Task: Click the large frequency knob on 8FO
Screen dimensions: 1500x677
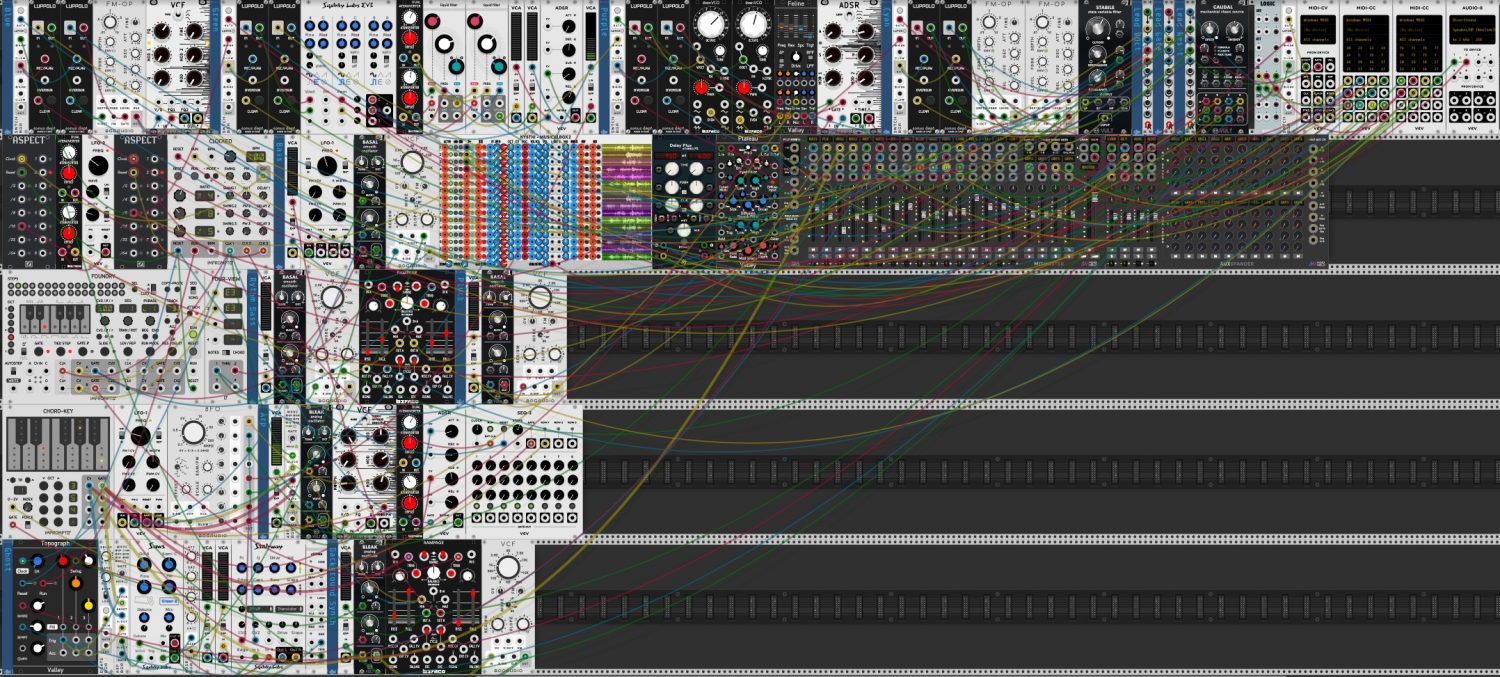Action: [x=193, y=433]
